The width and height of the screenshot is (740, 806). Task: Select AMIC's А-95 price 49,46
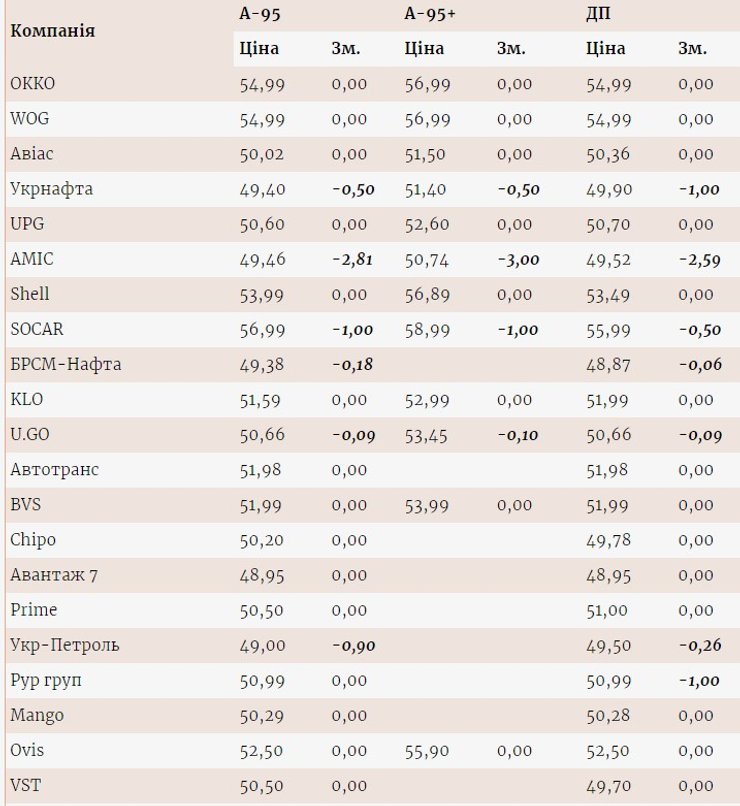262,259
